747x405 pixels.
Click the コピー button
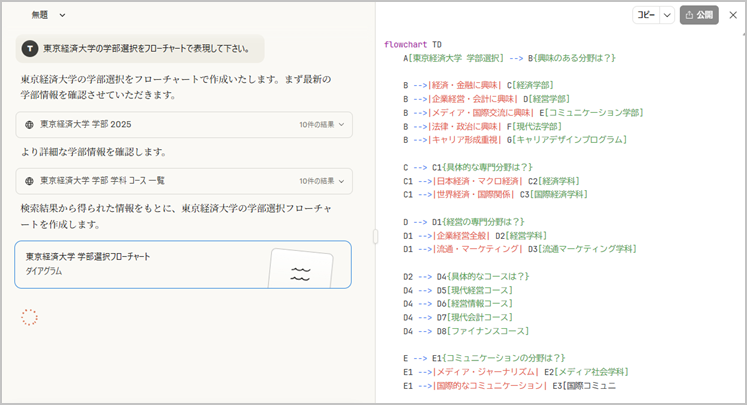(646, 15)
